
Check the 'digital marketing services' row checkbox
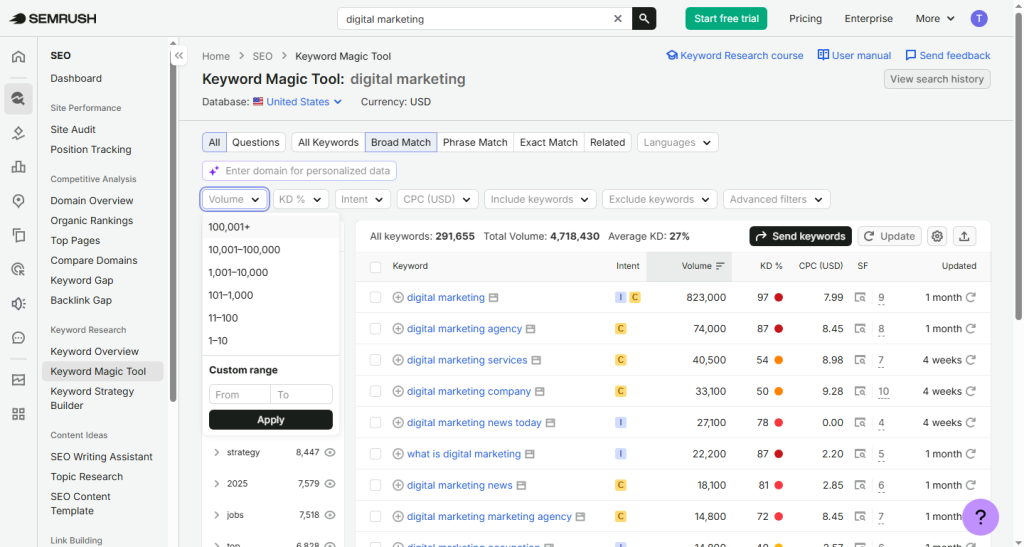click(376, 360)
